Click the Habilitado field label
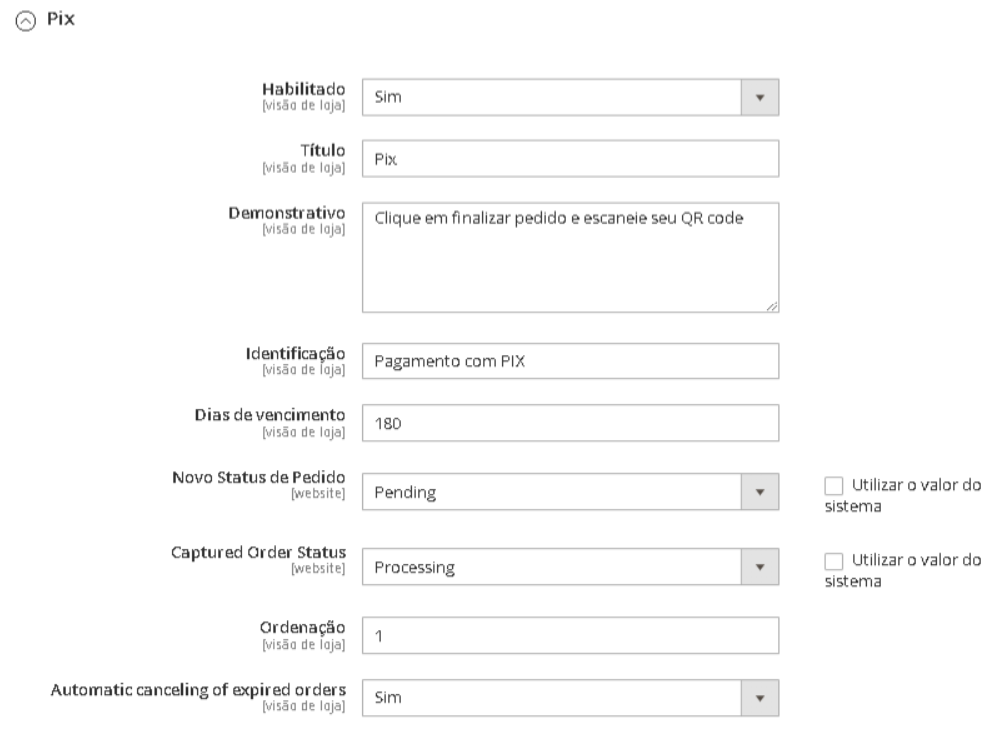Viewport: 1001px width, 730px height. coord(304,90)
